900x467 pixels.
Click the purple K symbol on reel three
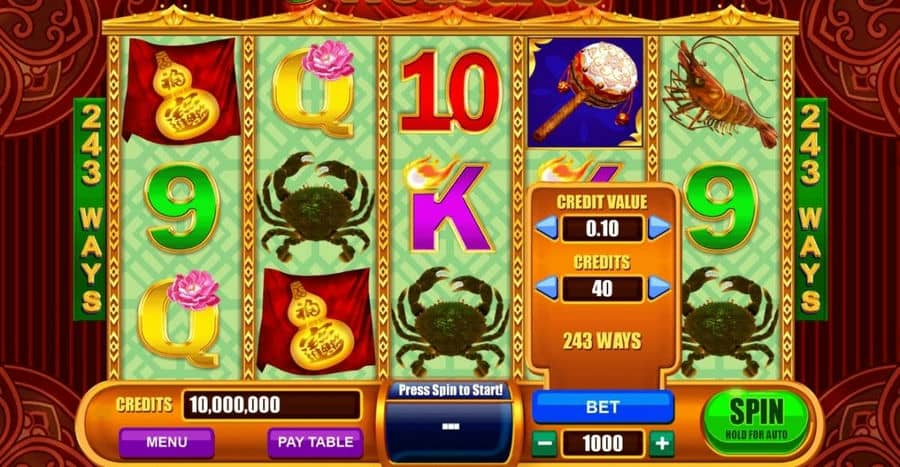tap(451, 208)
